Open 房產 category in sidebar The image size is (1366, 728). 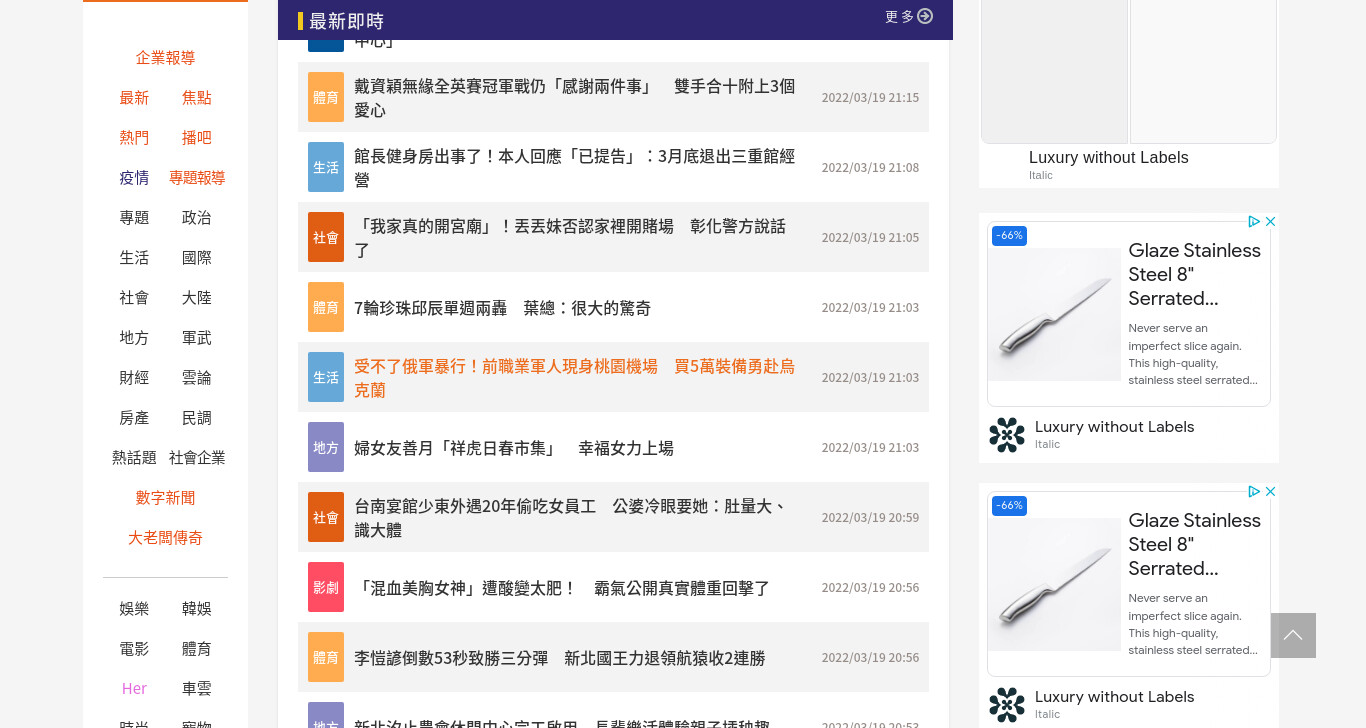(x=134, y=418)
